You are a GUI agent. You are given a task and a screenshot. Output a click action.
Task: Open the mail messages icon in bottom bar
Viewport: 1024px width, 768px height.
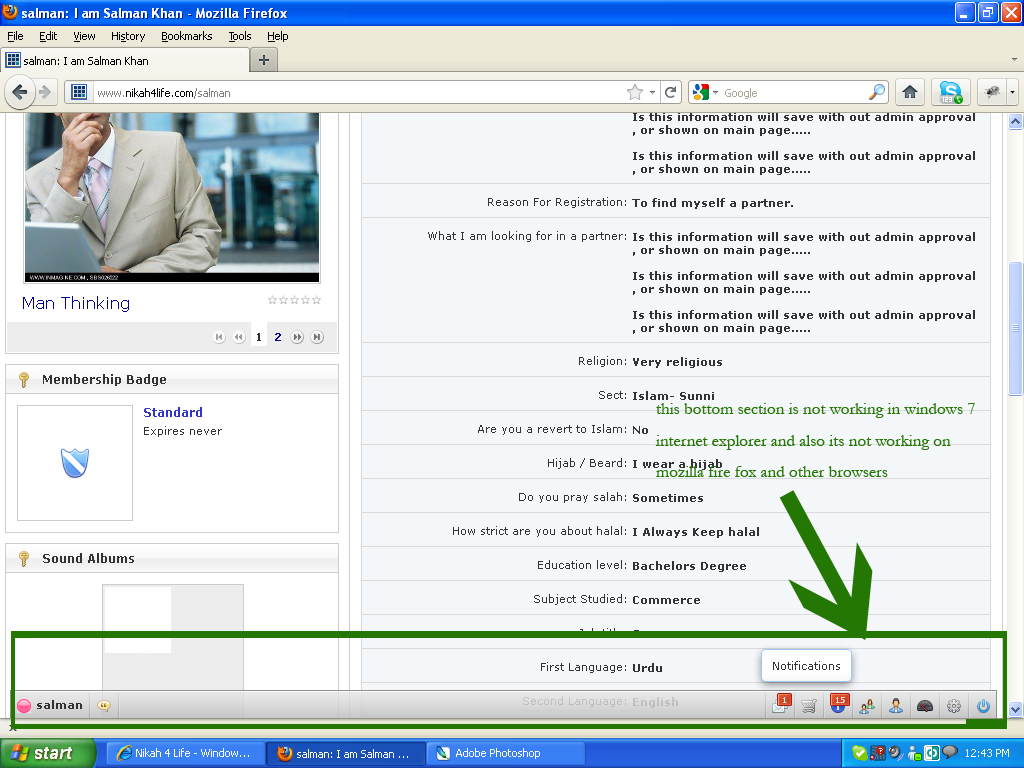point(781,705)
